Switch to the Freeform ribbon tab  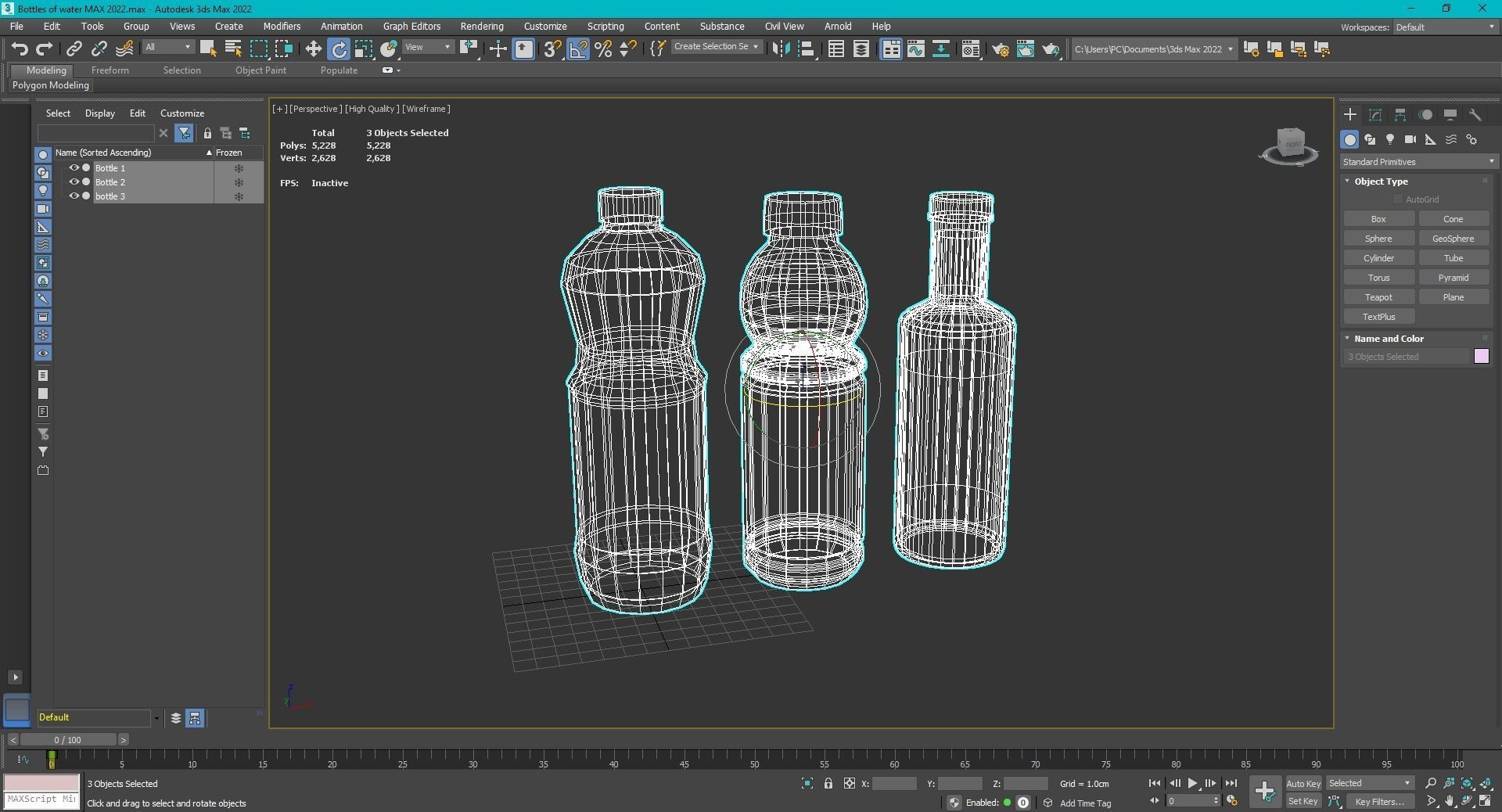pyautogui.click(x=110, y=70)
